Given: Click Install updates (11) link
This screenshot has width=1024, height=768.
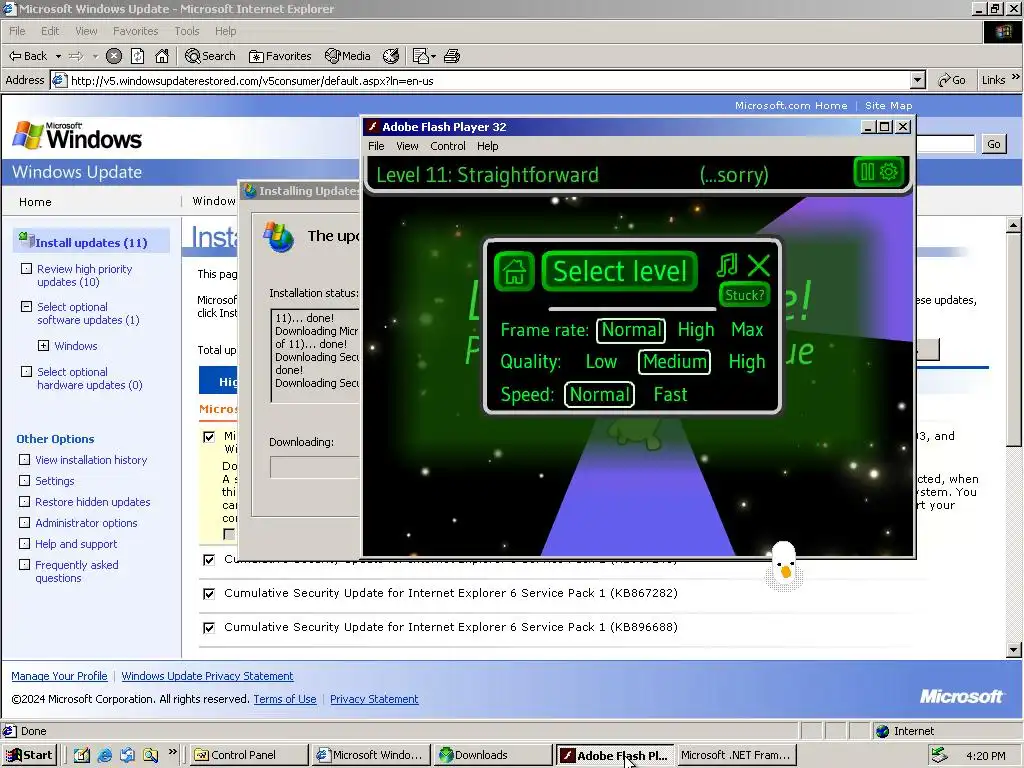Looking at the screenshot, I should [91, 243].
